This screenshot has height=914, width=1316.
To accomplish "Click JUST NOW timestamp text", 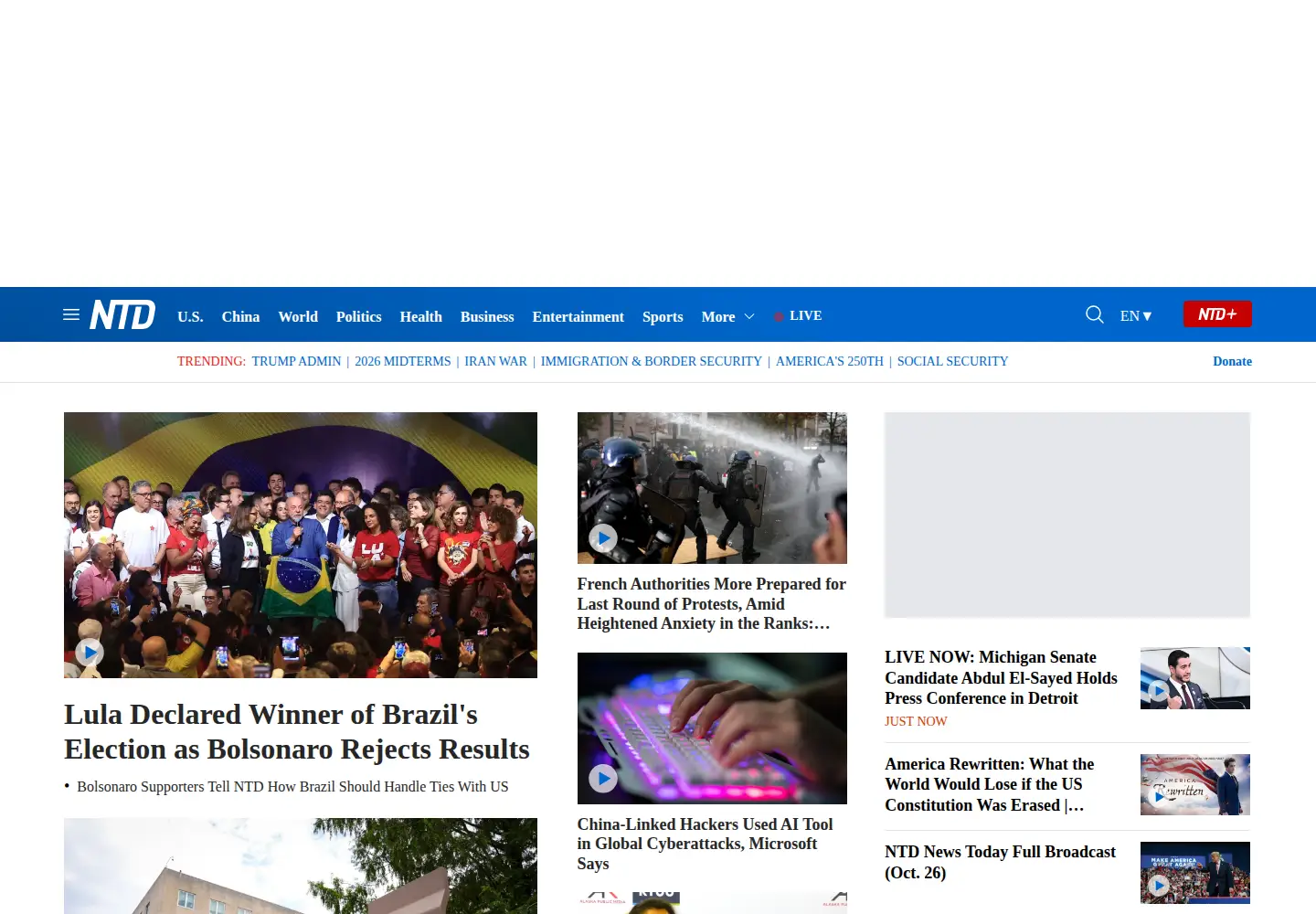I will click(916, 721).
